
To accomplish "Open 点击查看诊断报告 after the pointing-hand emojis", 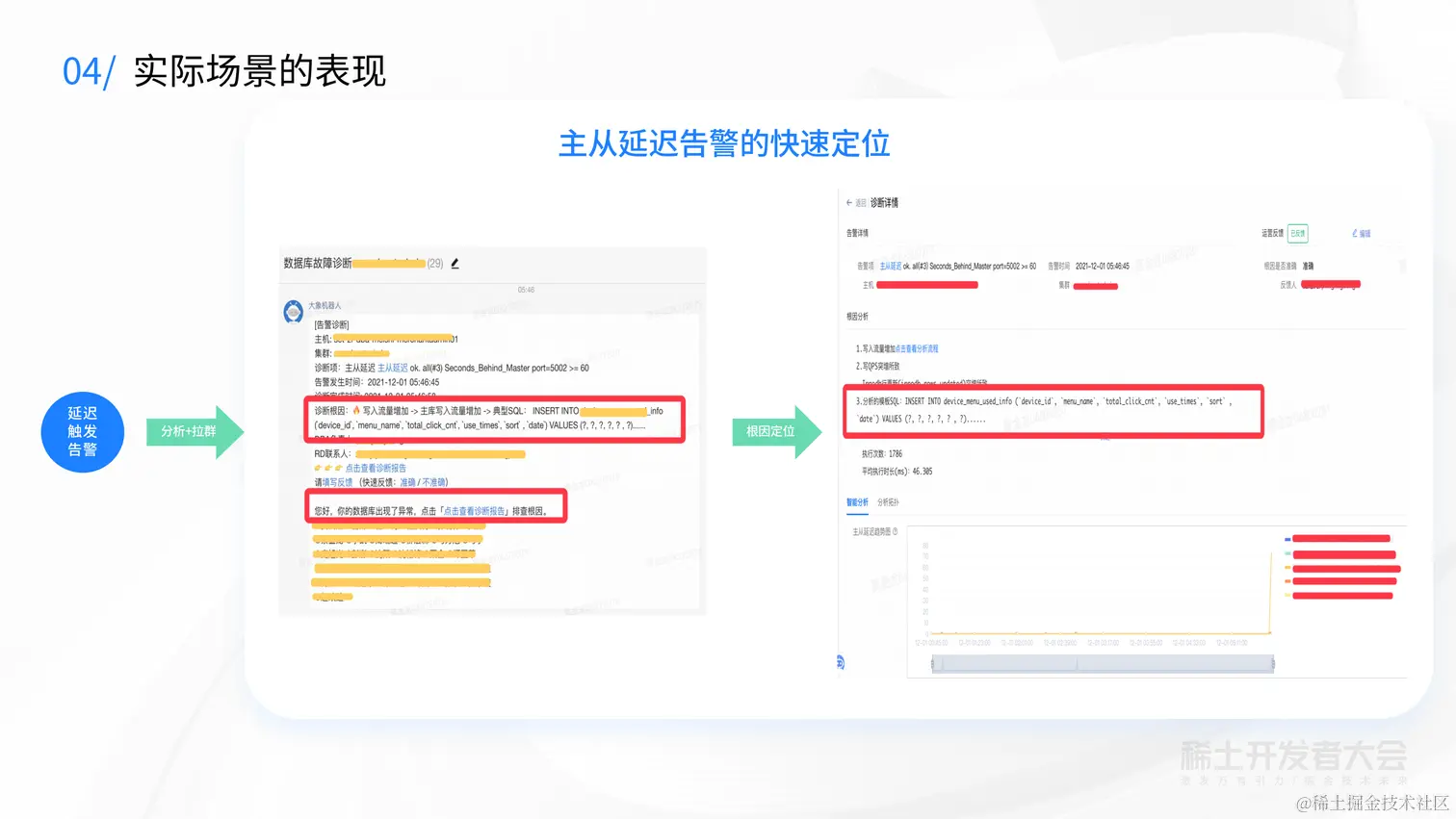I will pyautogui.click(x=376, y=468).
